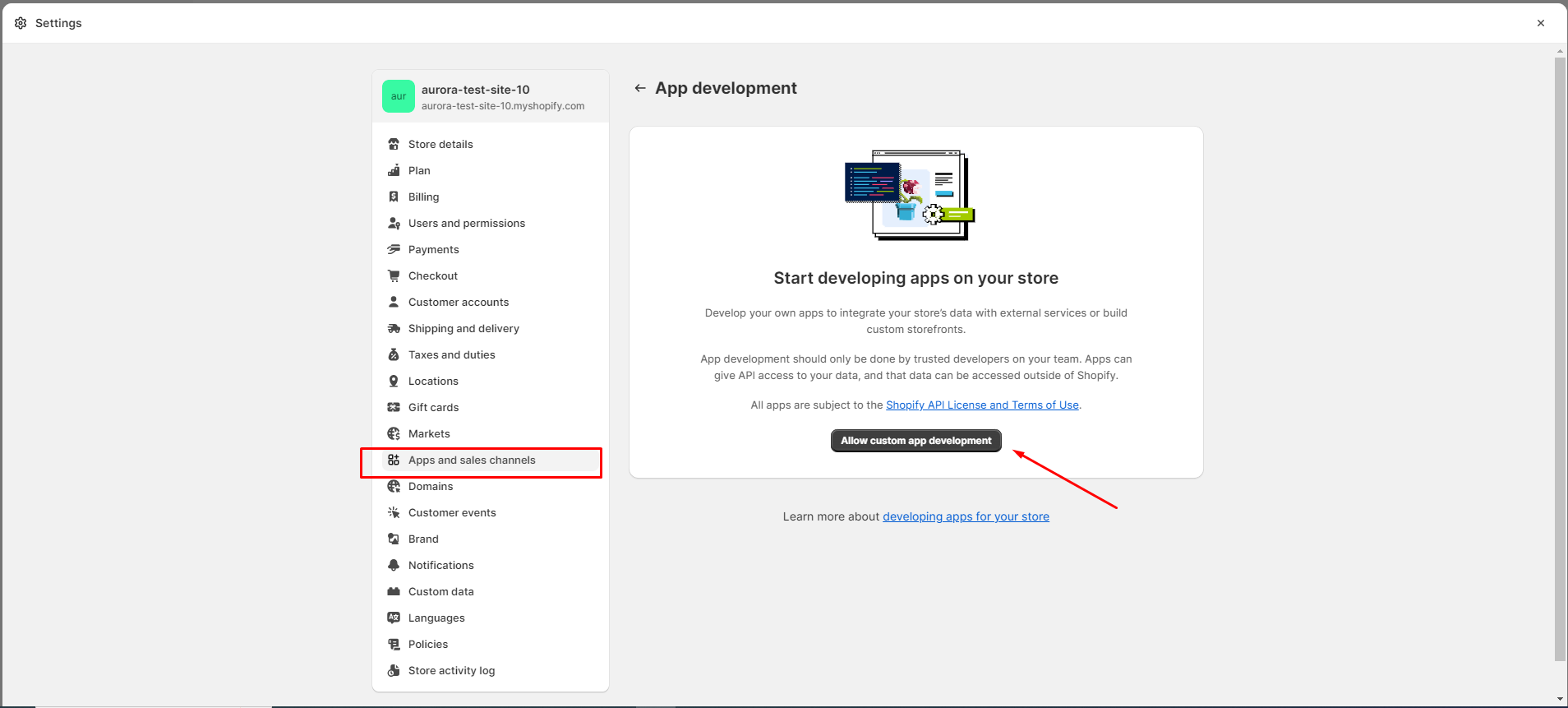Open developing apps for your store link
1568x708 pixels.
coord(966,516)
